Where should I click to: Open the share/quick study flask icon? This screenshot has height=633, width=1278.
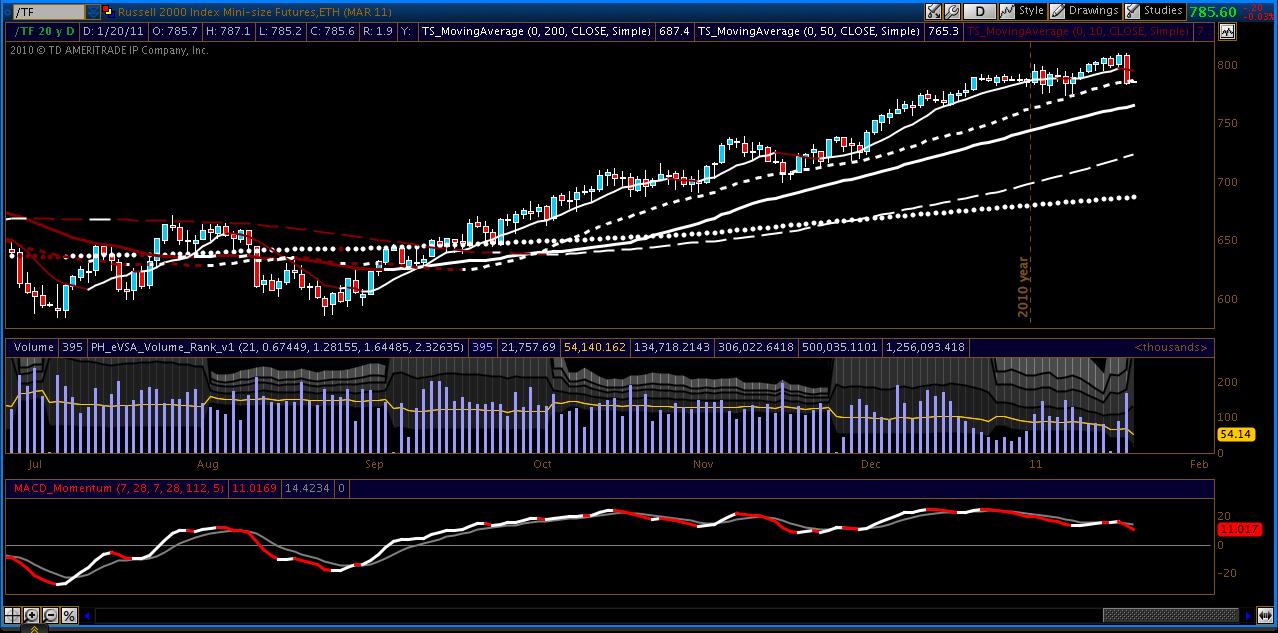point(933,11)
